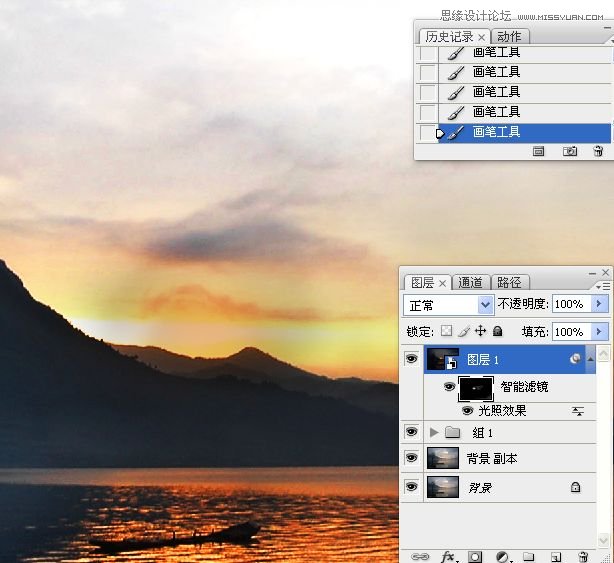The width and height of the screenshot is (614, 563).
Task: Click the 背景 layer thumbnail
Action: point(442,487)
